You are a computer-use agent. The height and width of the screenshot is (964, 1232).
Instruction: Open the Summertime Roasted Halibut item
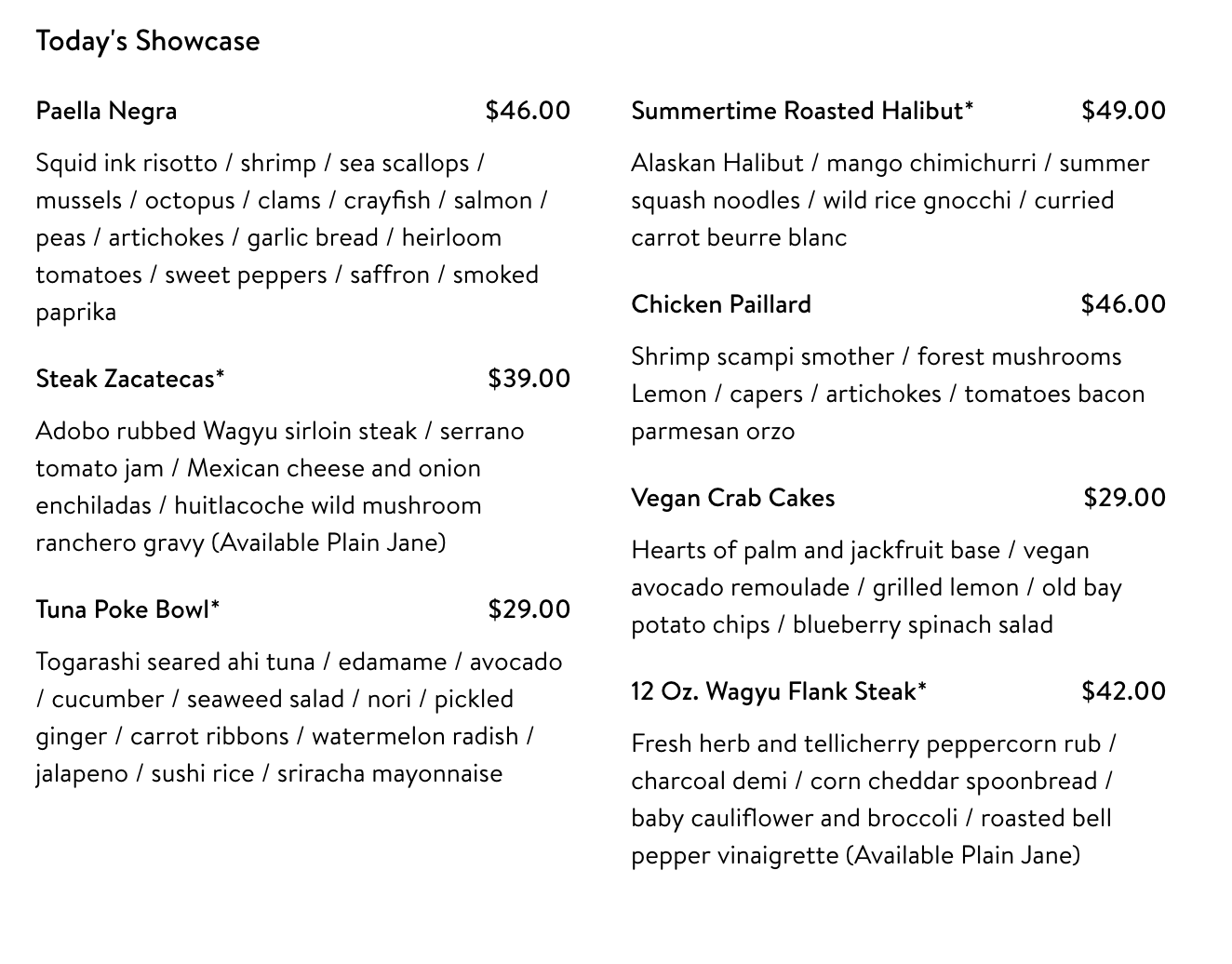pyautogui.click(x=802, y=111)
